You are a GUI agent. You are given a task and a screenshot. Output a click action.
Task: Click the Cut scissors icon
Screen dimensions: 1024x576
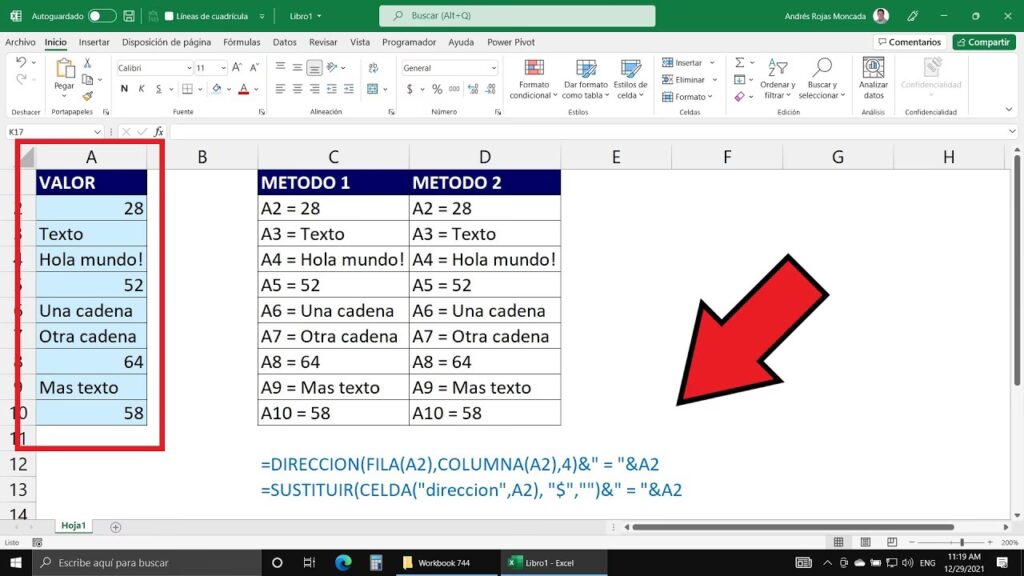click(88, 63)
